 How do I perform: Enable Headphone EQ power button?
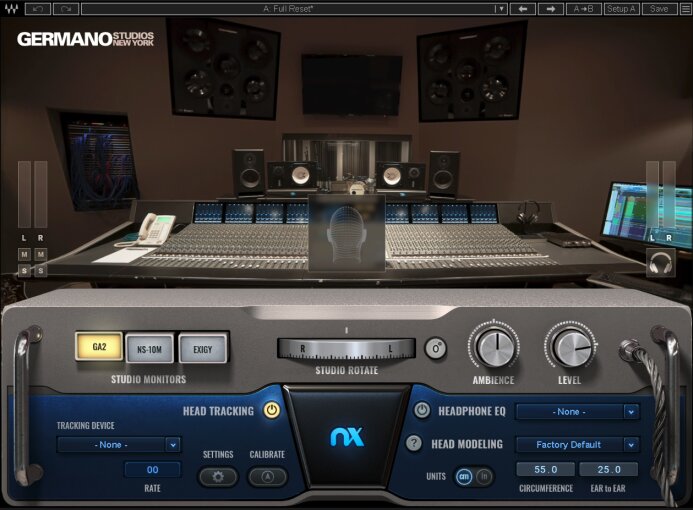tap(422, 410)
